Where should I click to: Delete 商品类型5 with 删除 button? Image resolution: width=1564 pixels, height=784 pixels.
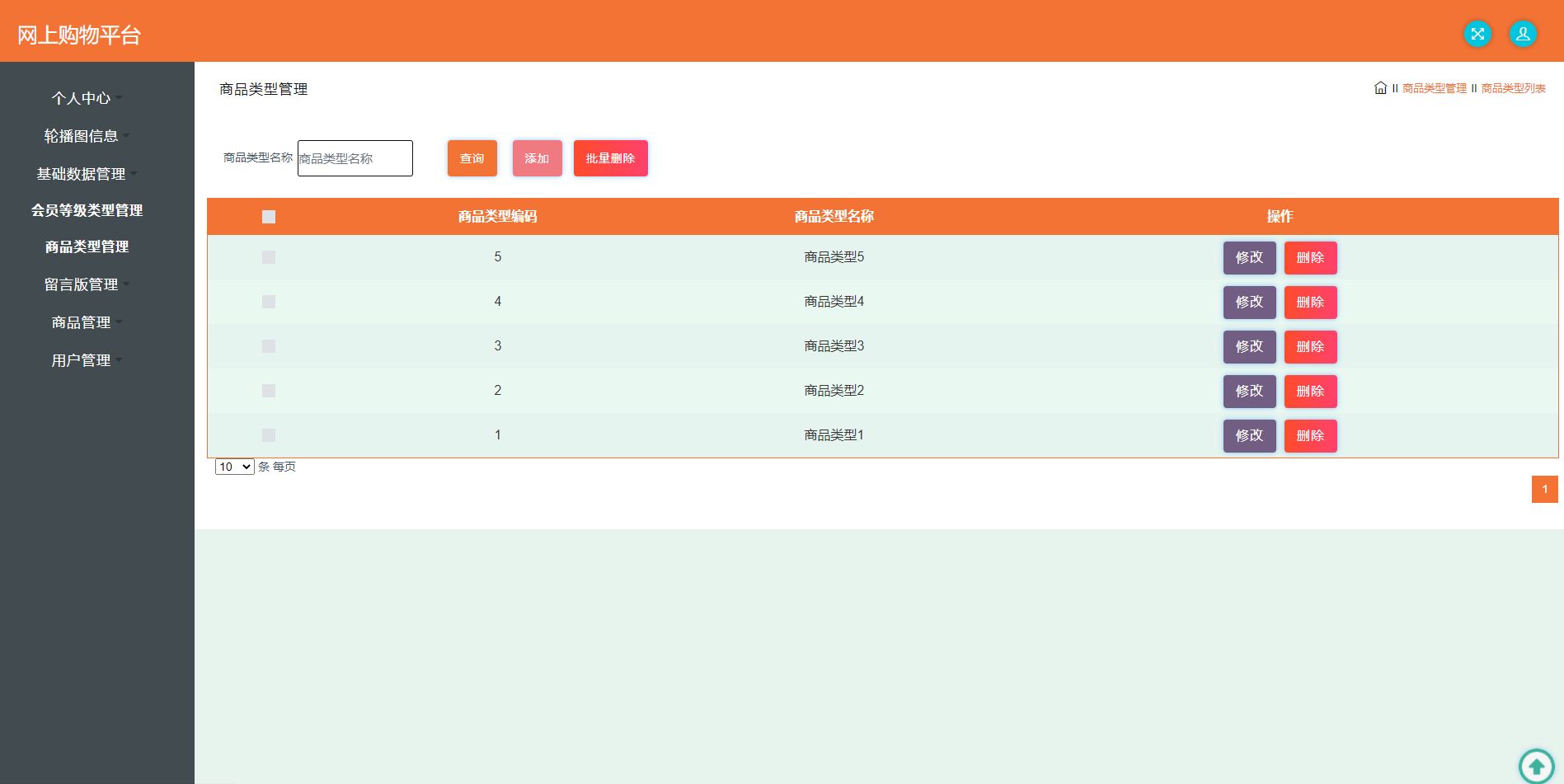point(1310,257)
